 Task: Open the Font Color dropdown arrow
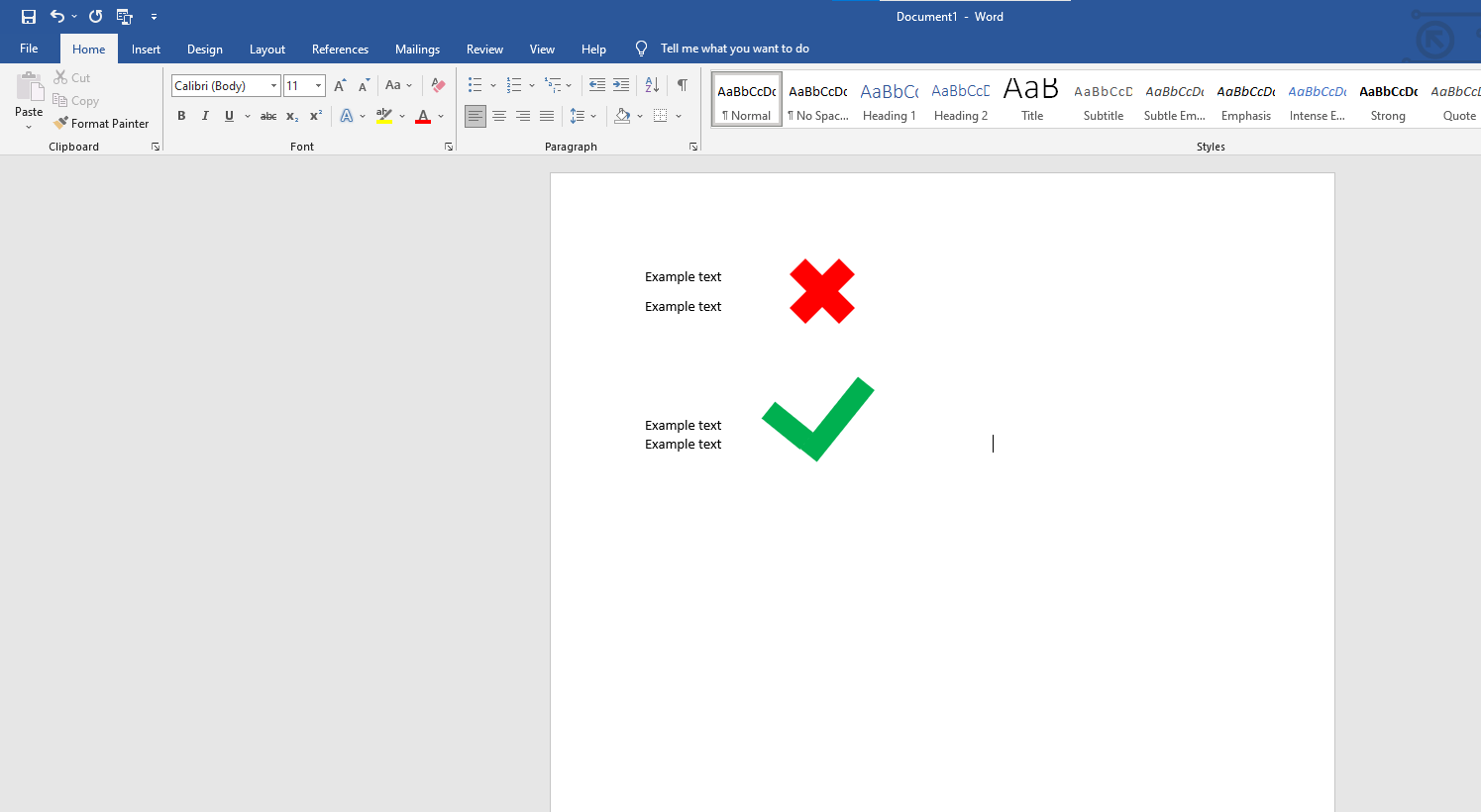click(x=441, y=116)
